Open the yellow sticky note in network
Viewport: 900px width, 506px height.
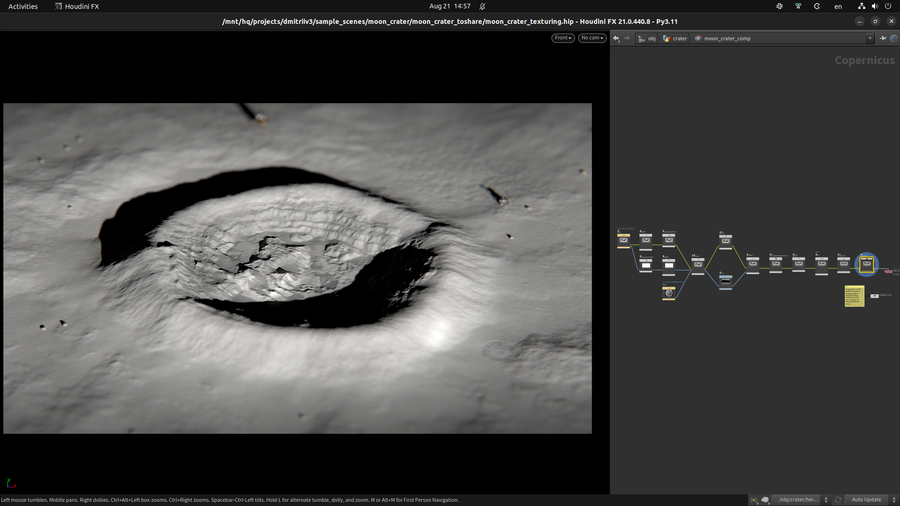coord(854,296)
